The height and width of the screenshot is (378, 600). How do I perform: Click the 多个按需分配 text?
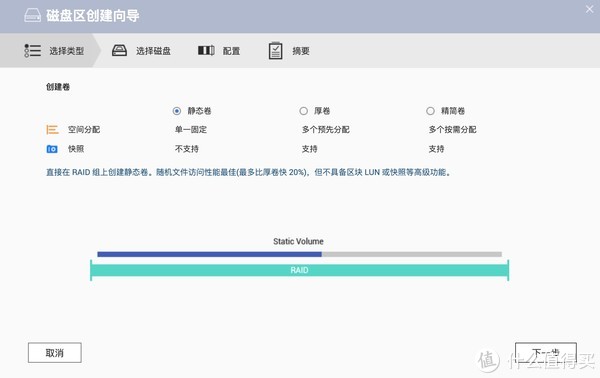point(452,130)
